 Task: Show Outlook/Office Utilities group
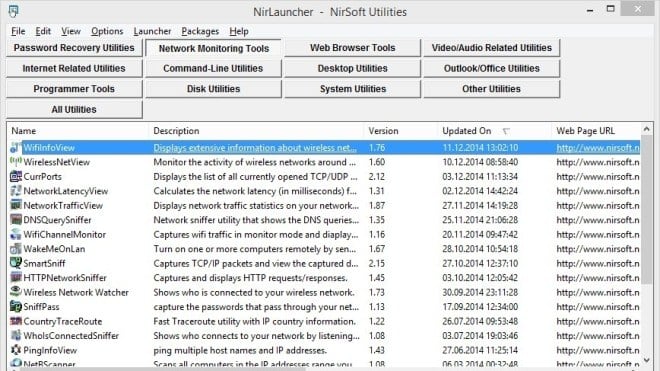tap(491, 68)
